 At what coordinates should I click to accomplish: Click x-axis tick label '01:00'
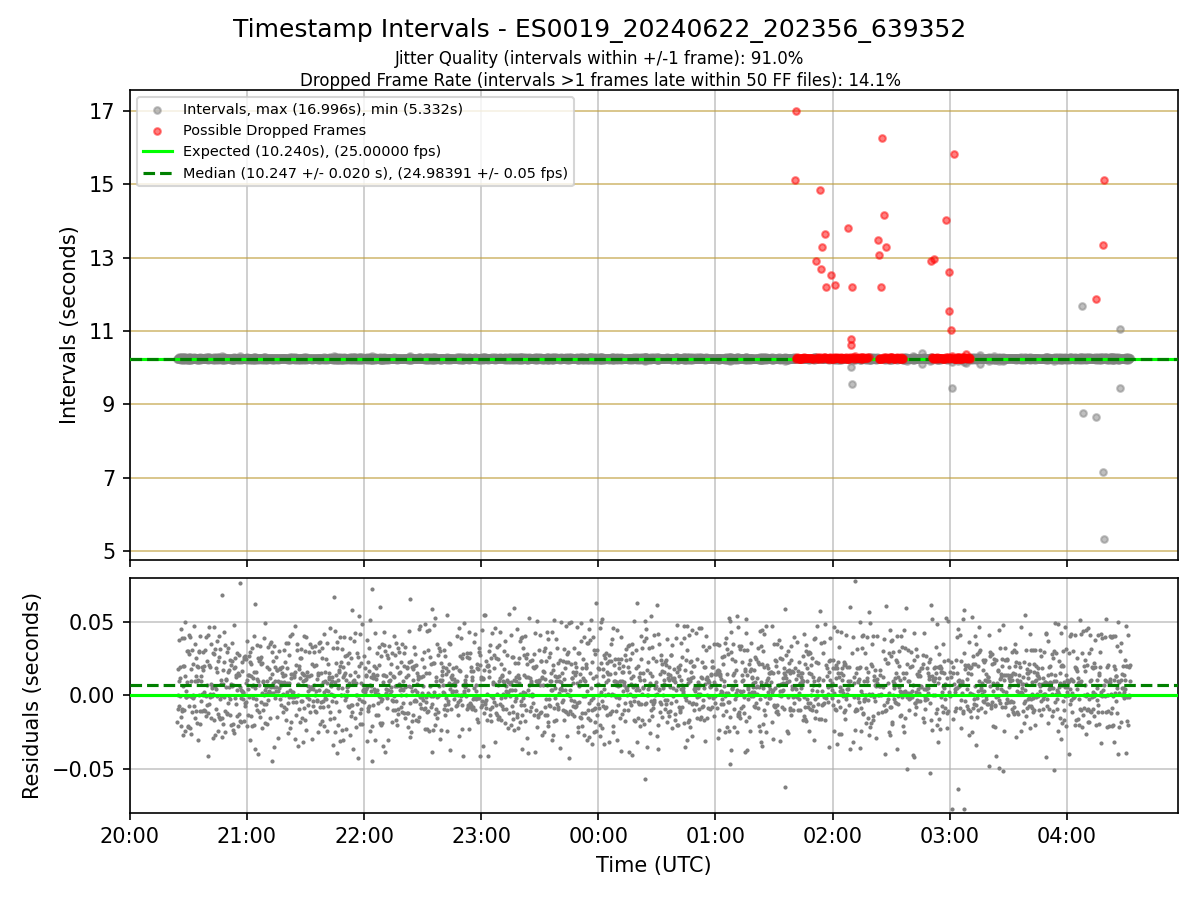tap(715, 834)
